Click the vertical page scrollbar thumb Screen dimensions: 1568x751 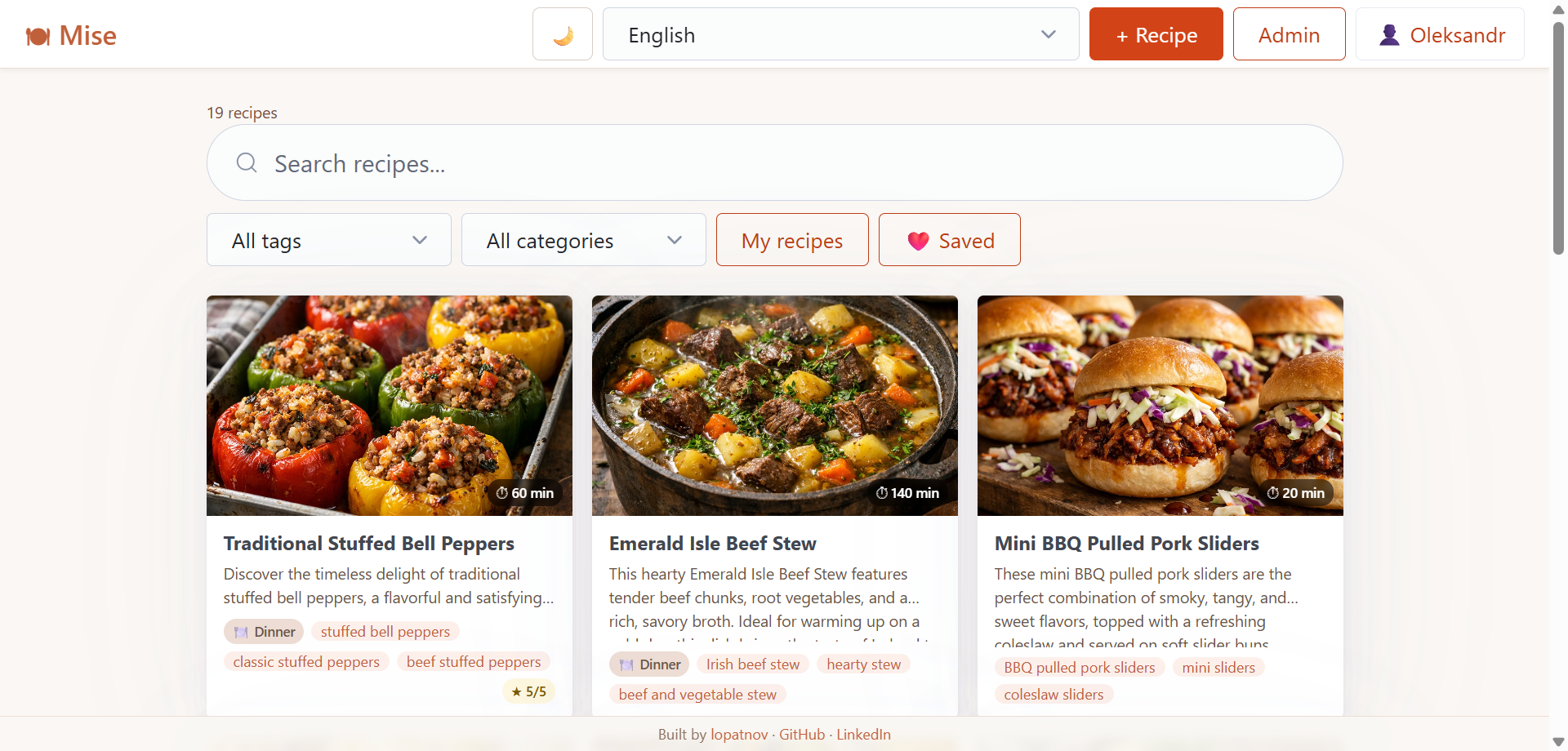click(x=1558, y=139)
